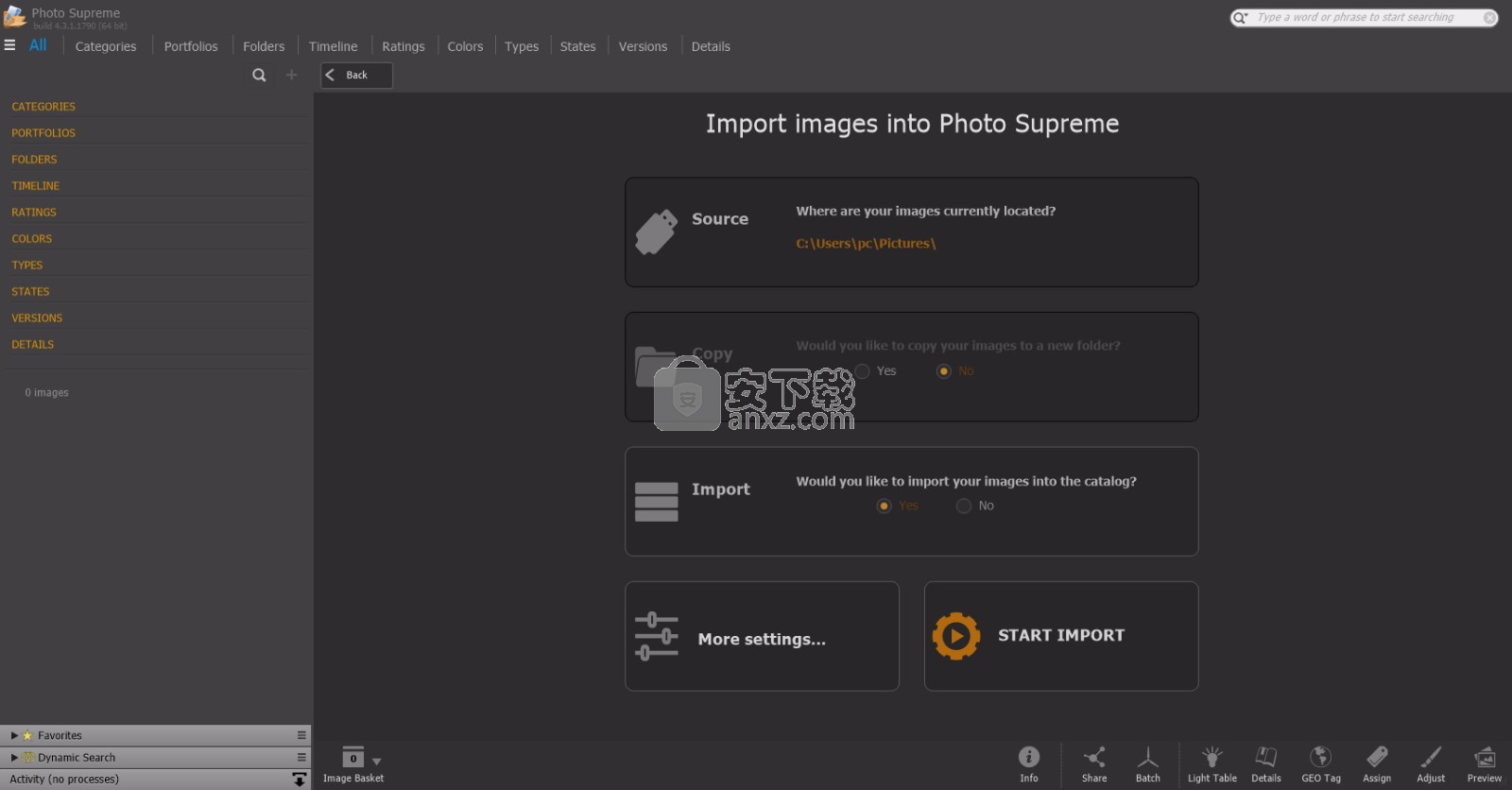The image size is (1512, 790).
Task: Click the Activity (no processes) status bar
Action: pos(156,780)
